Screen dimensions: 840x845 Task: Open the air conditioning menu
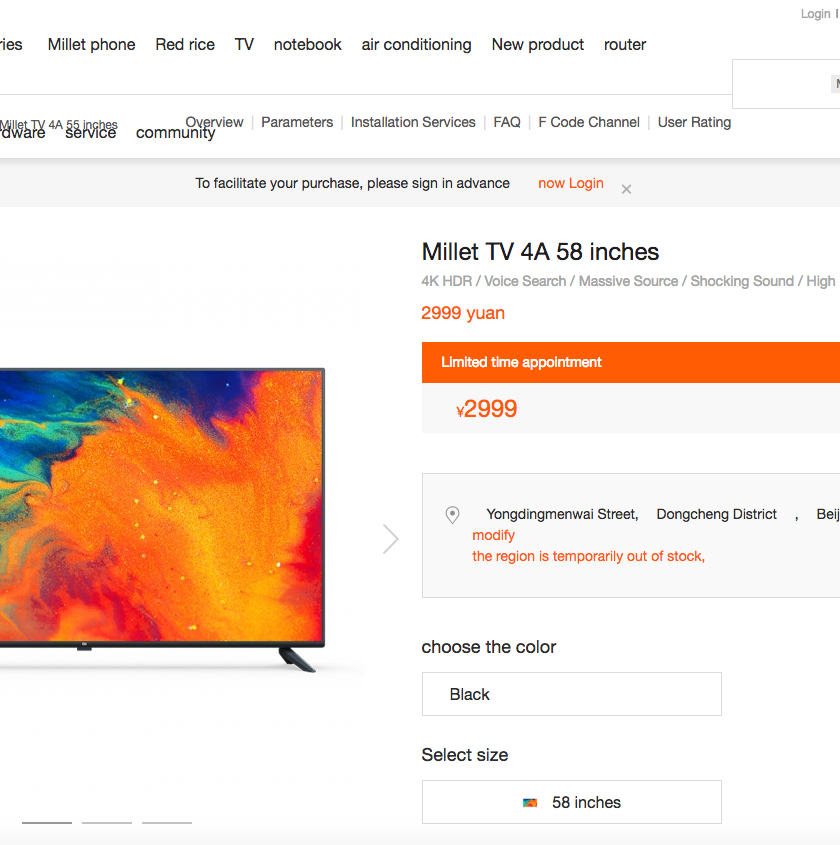coord(416,44)
